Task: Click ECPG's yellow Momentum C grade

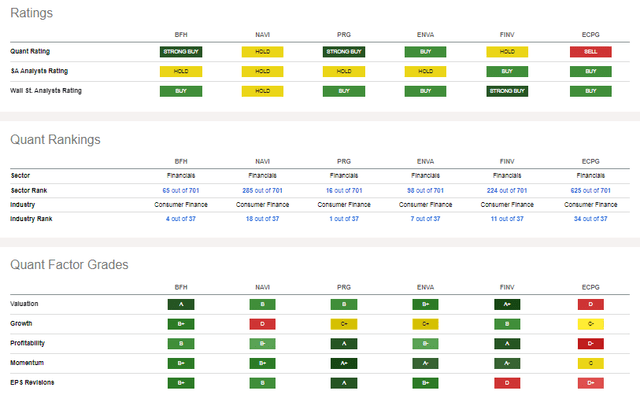Action: (591, 363)
